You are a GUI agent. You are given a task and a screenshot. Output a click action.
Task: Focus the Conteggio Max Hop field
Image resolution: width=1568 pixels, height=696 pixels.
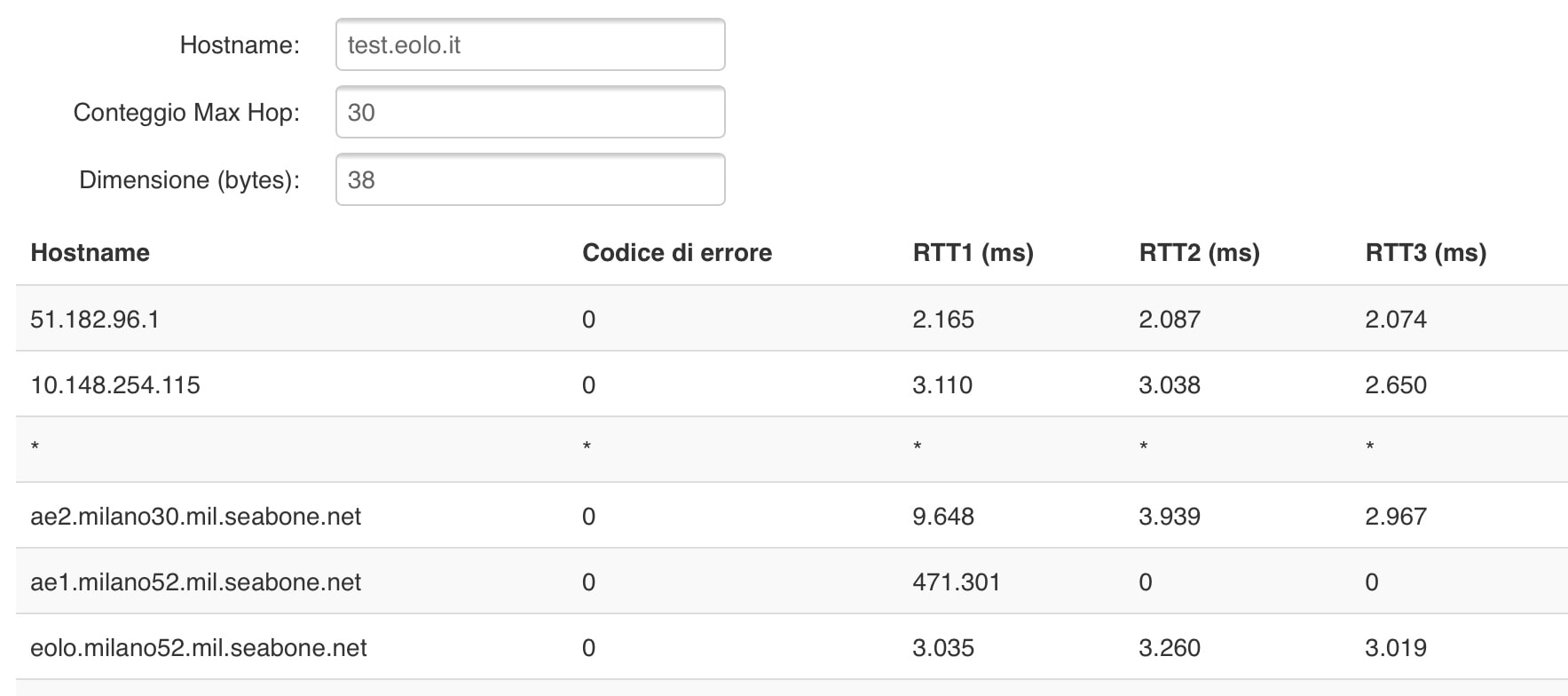[x=530, y=113]
